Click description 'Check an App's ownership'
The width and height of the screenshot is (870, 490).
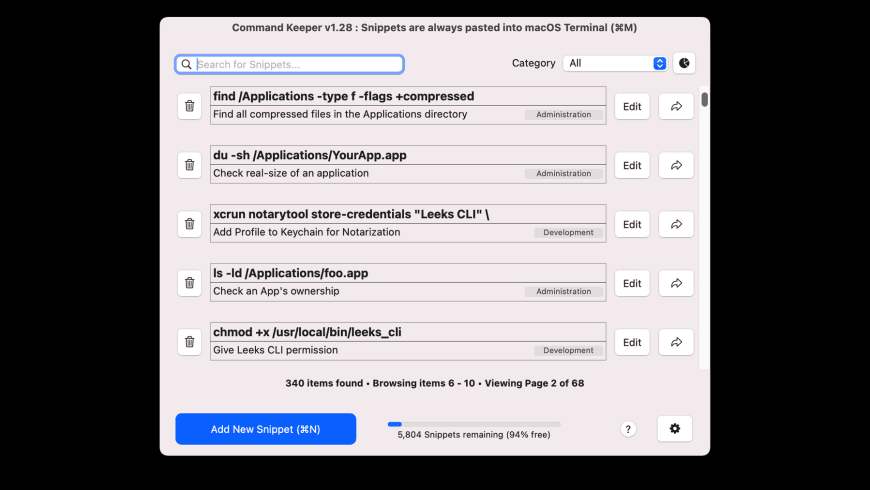coord(276,291)
